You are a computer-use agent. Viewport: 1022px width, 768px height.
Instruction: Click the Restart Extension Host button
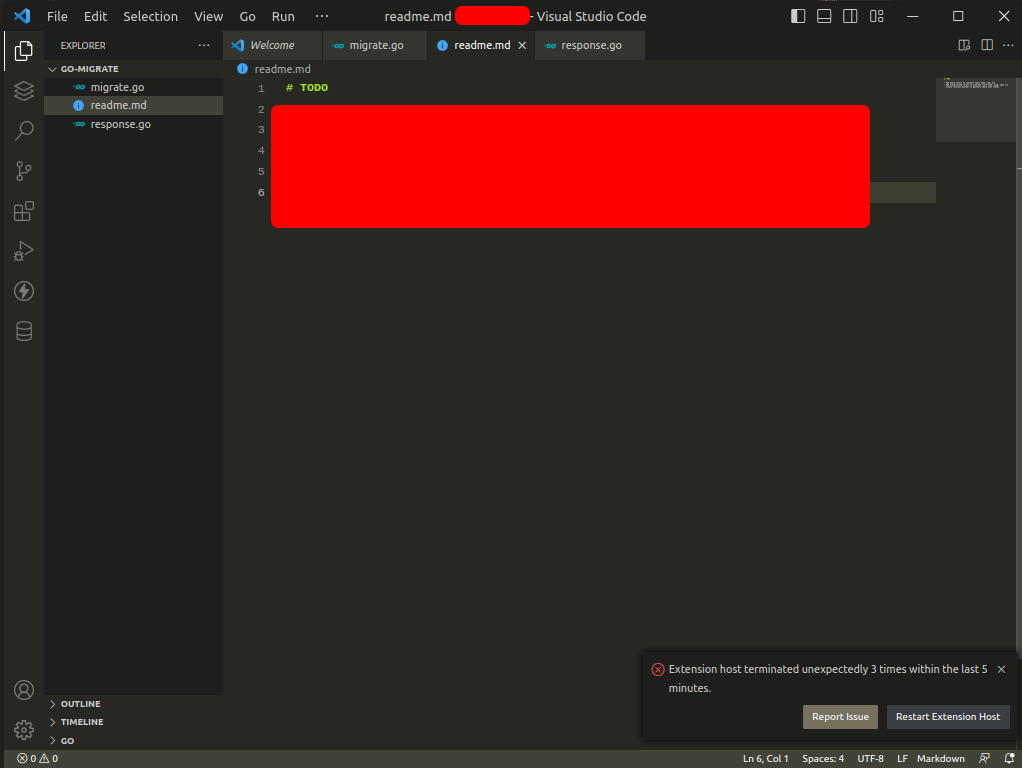click(947, 717)
